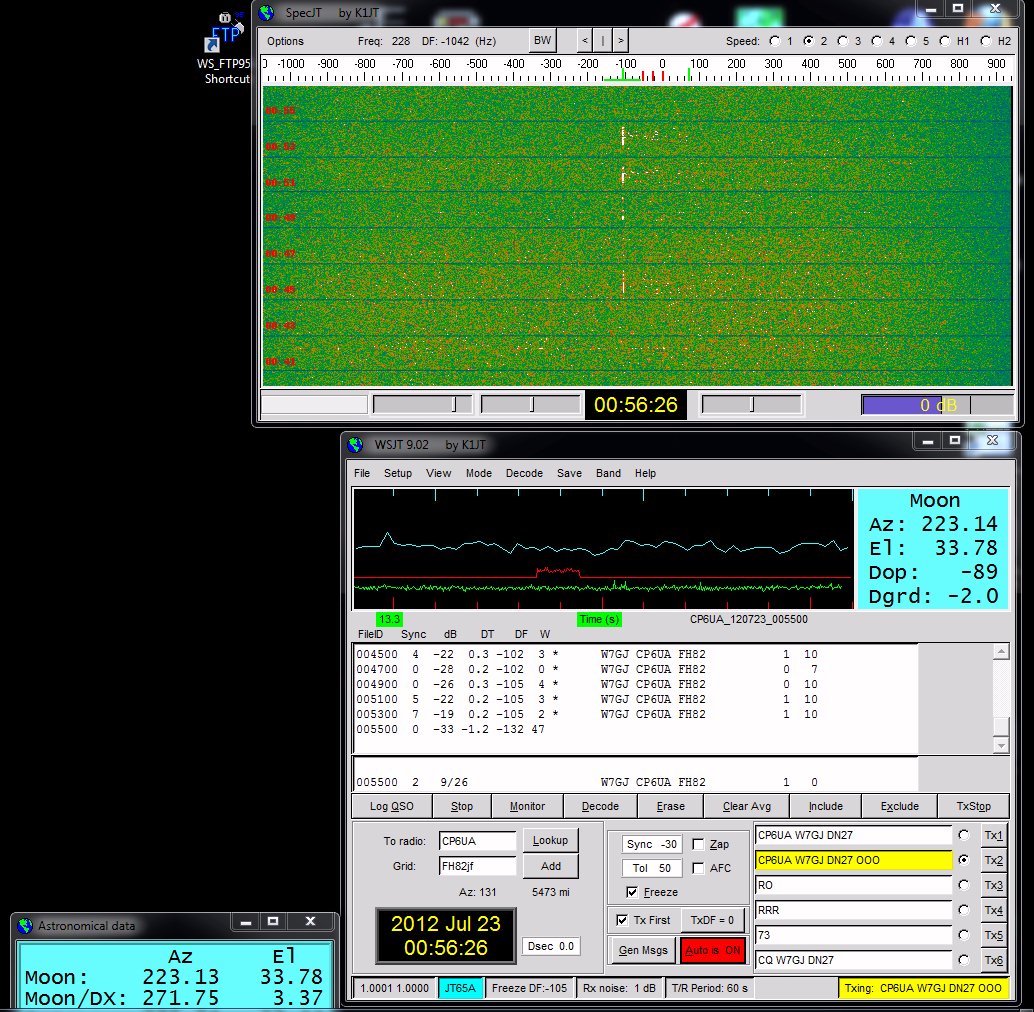Image resolution: width=1034 pixels, height=1012 pixels.
Task: Click the WSJT 9.02 title bar icon
Action: [355, 444]
